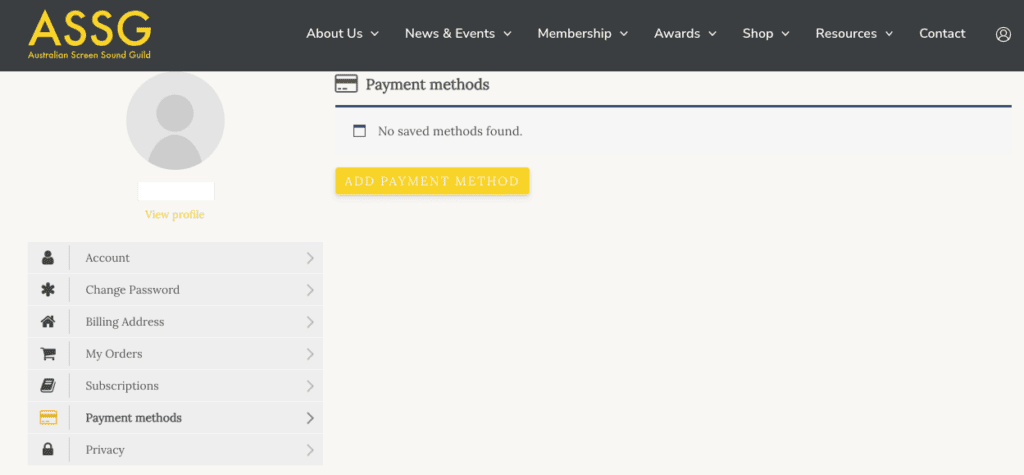
Task: Click the chevron on Payment methods row
Action: (310, 418)
